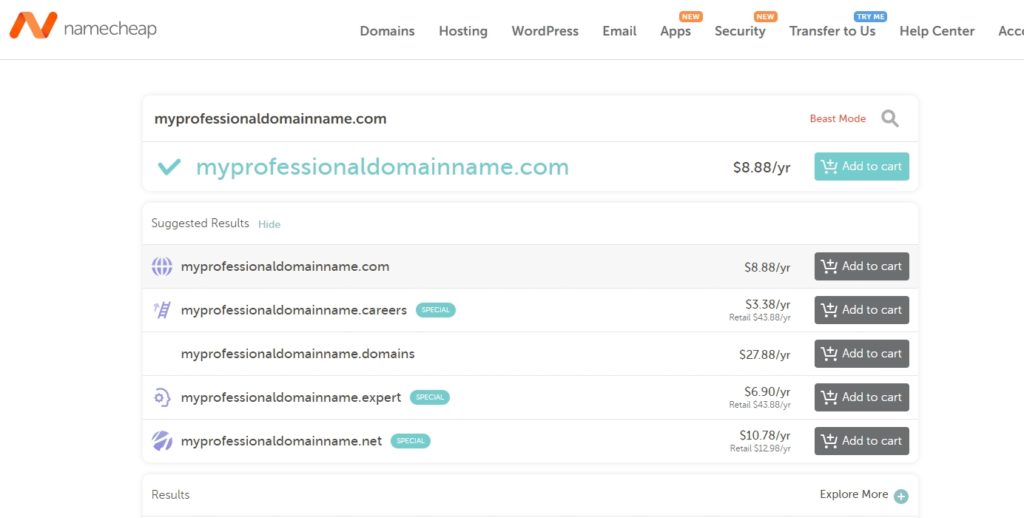
Task: Click the TRY ME badge above Transfer
Action: (871, 16)
